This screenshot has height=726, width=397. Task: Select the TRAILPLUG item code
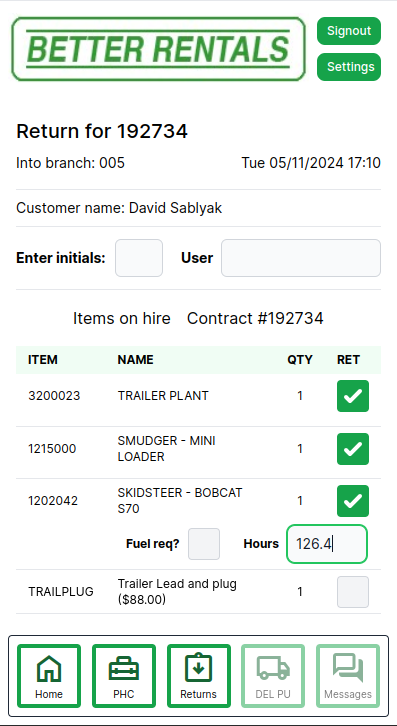(x=61, y=592)
